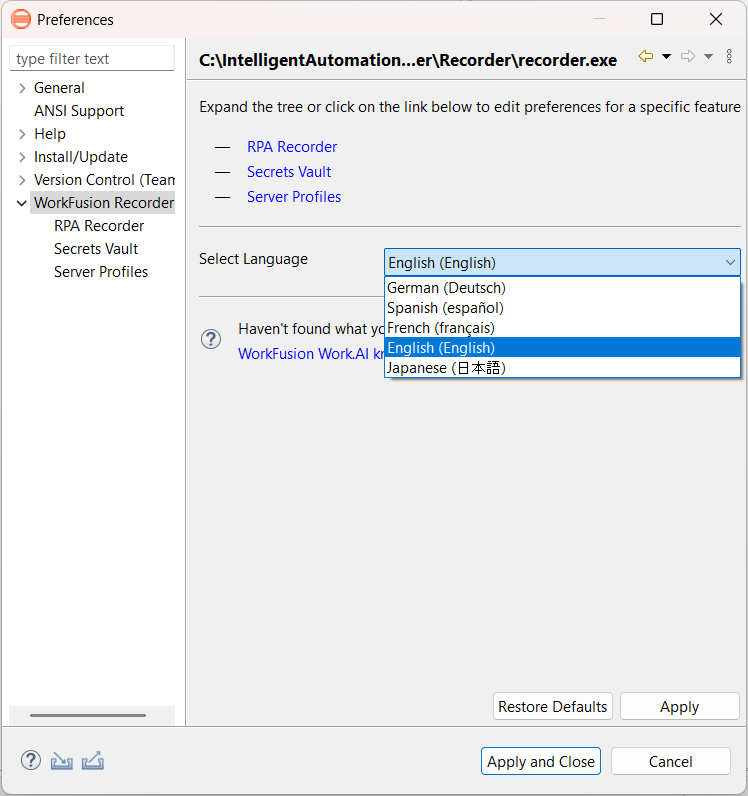The height and width of the screenshot is (796, 748).
Task: Open the Secrets Vault link
Action: [289, 172]
